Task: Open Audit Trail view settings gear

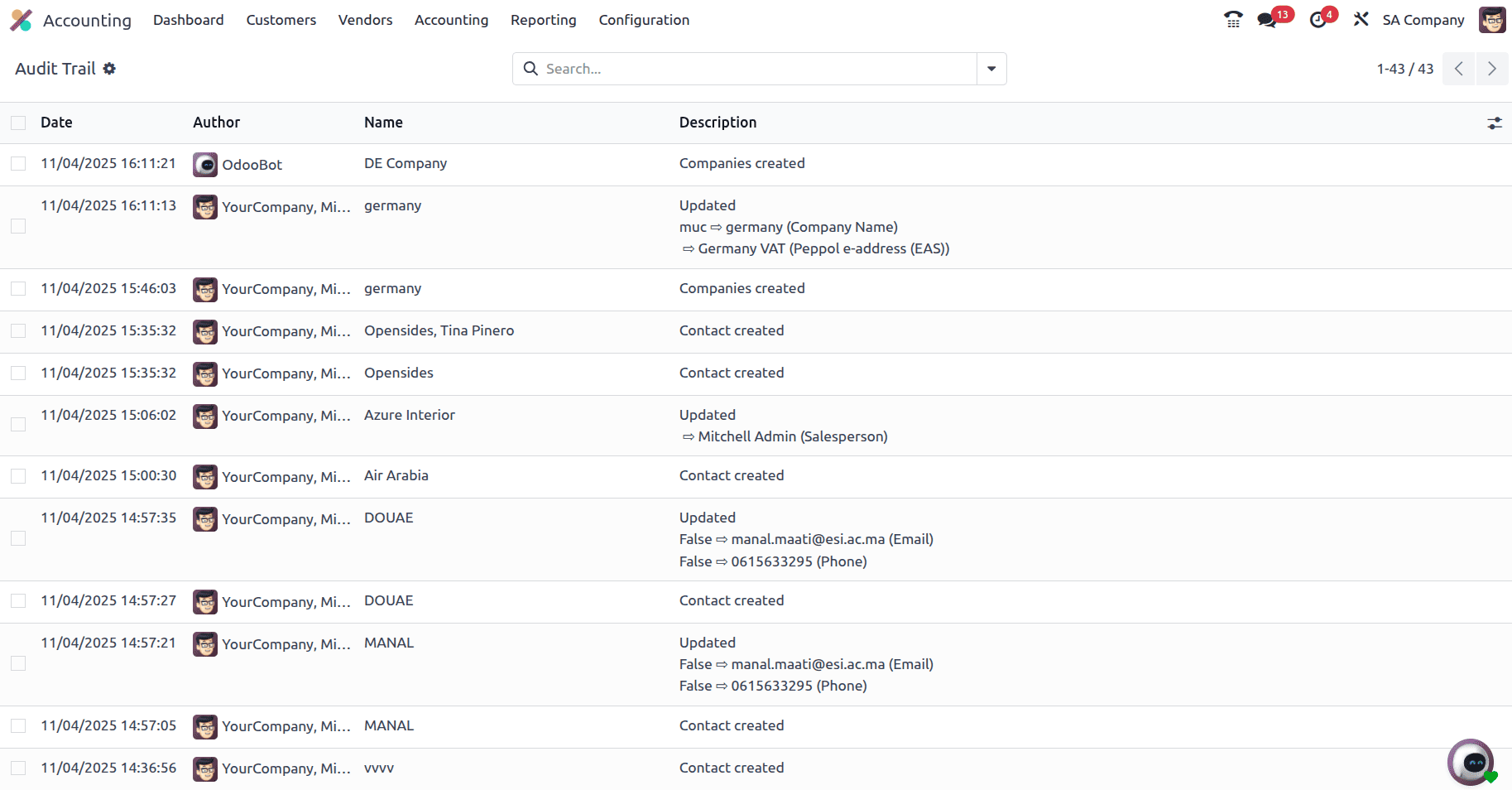Action: [x=110, y=69]
